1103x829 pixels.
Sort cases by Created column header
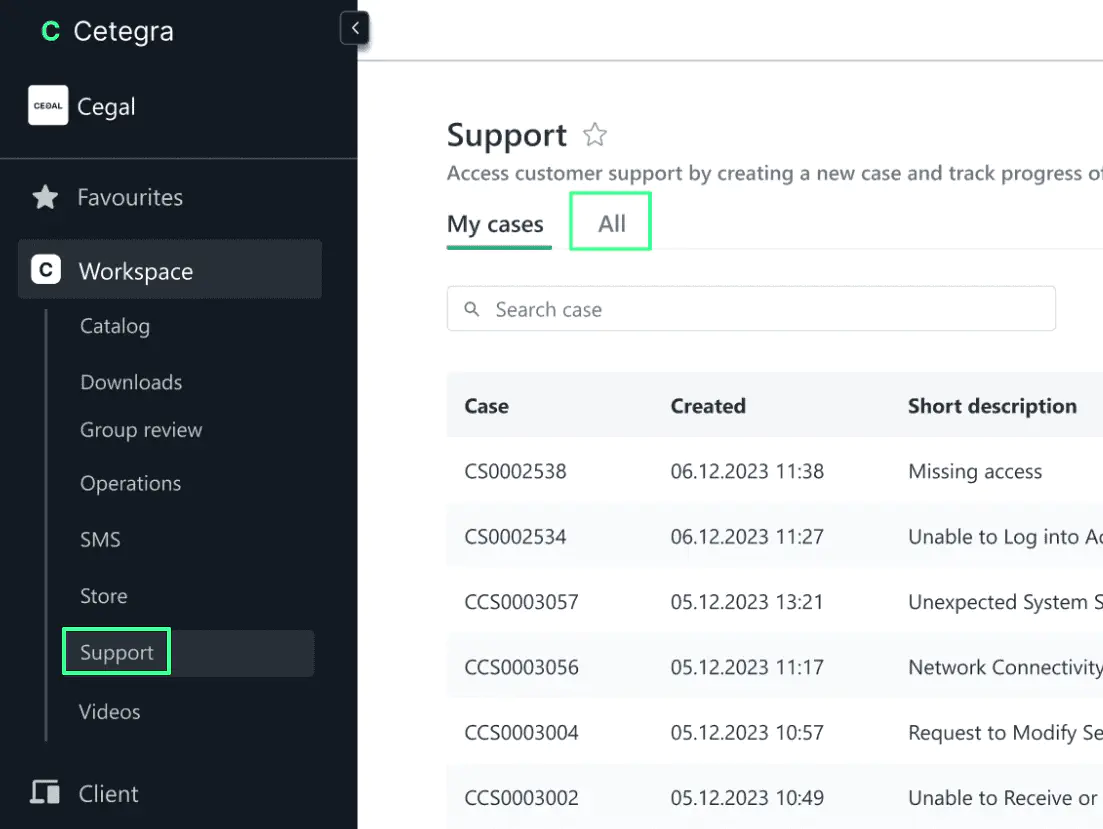point(708,406)
